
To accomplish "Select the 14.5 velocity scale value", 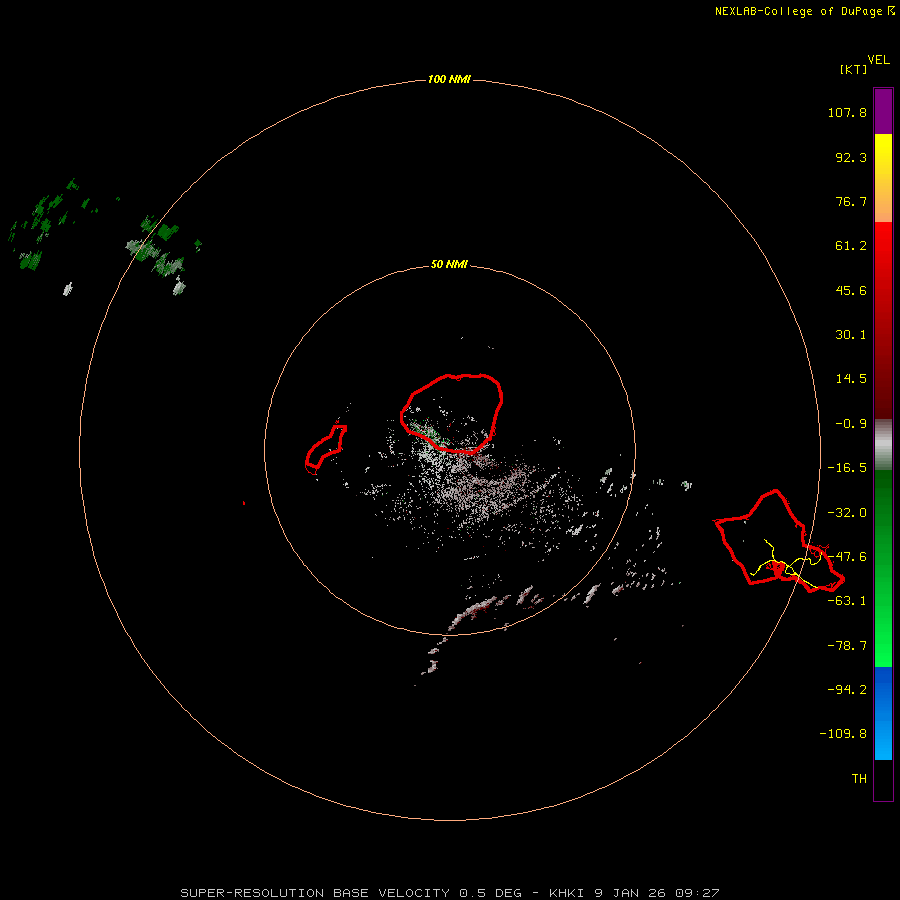I will (x=851, y=379).
